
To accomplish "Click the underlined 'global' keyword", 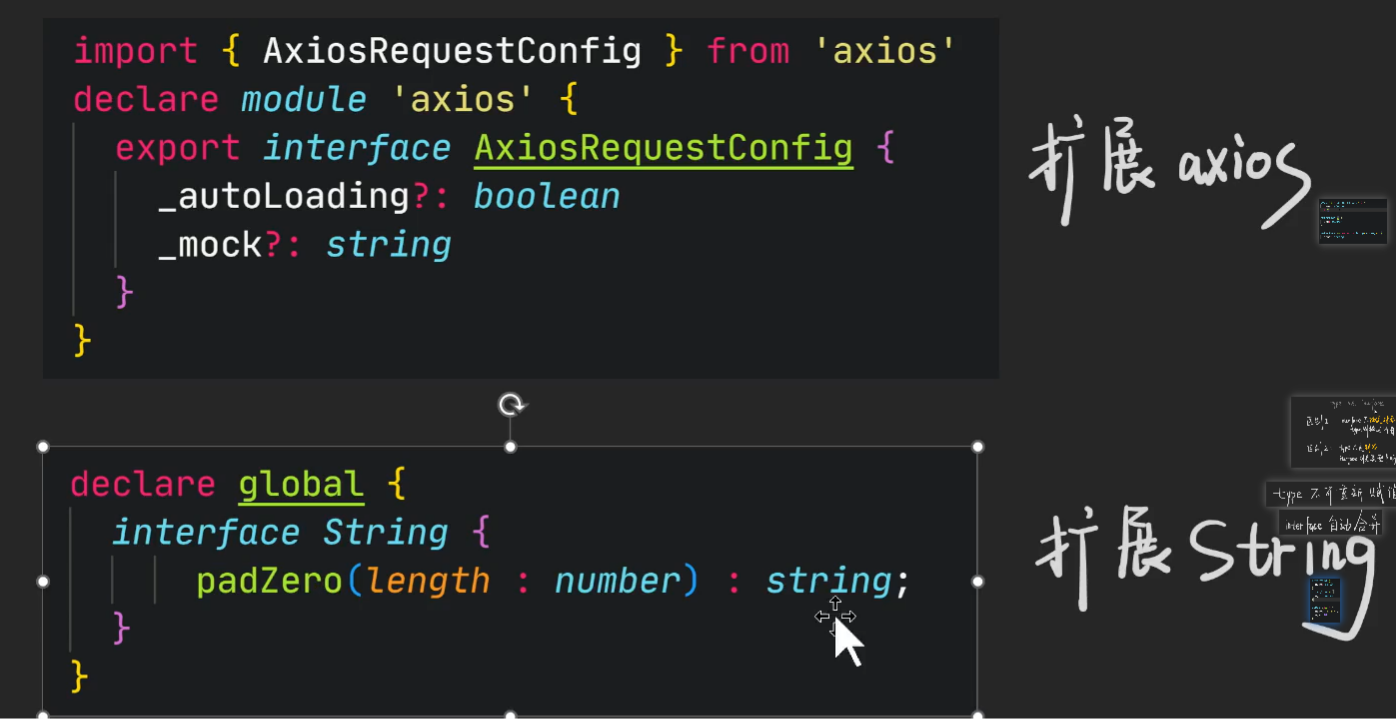I will pos(301,485).
